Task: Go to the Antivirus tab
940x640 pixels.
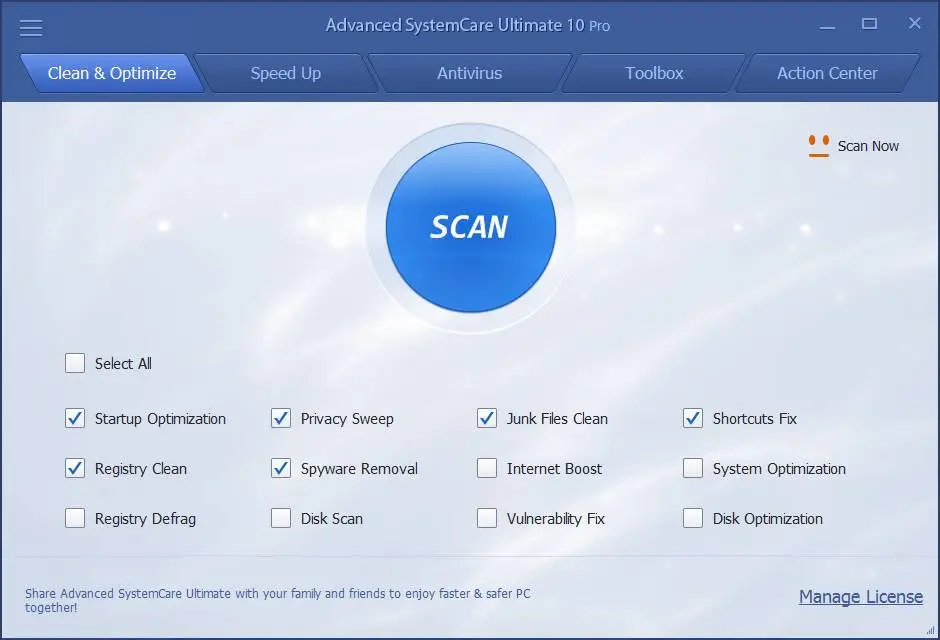Action: tap(469, 73)
